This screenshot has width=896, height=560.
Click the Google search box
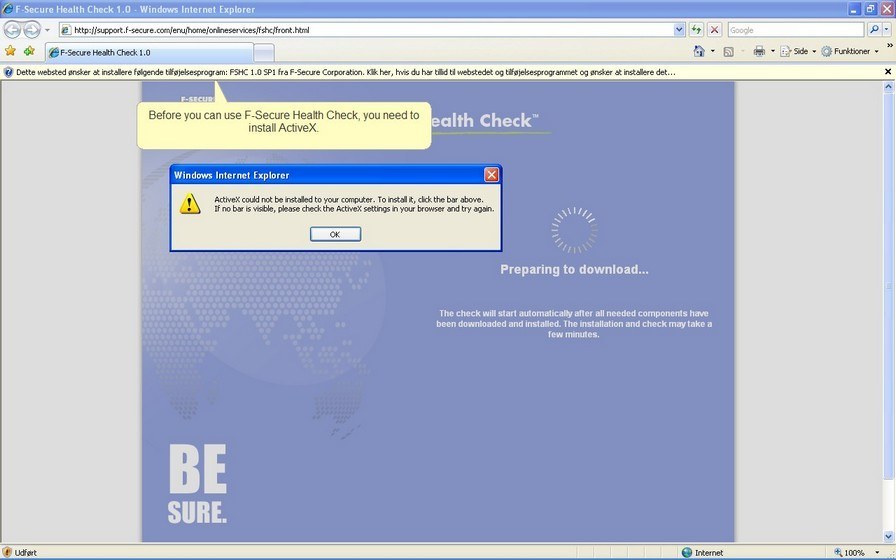[x=795, y=30]
